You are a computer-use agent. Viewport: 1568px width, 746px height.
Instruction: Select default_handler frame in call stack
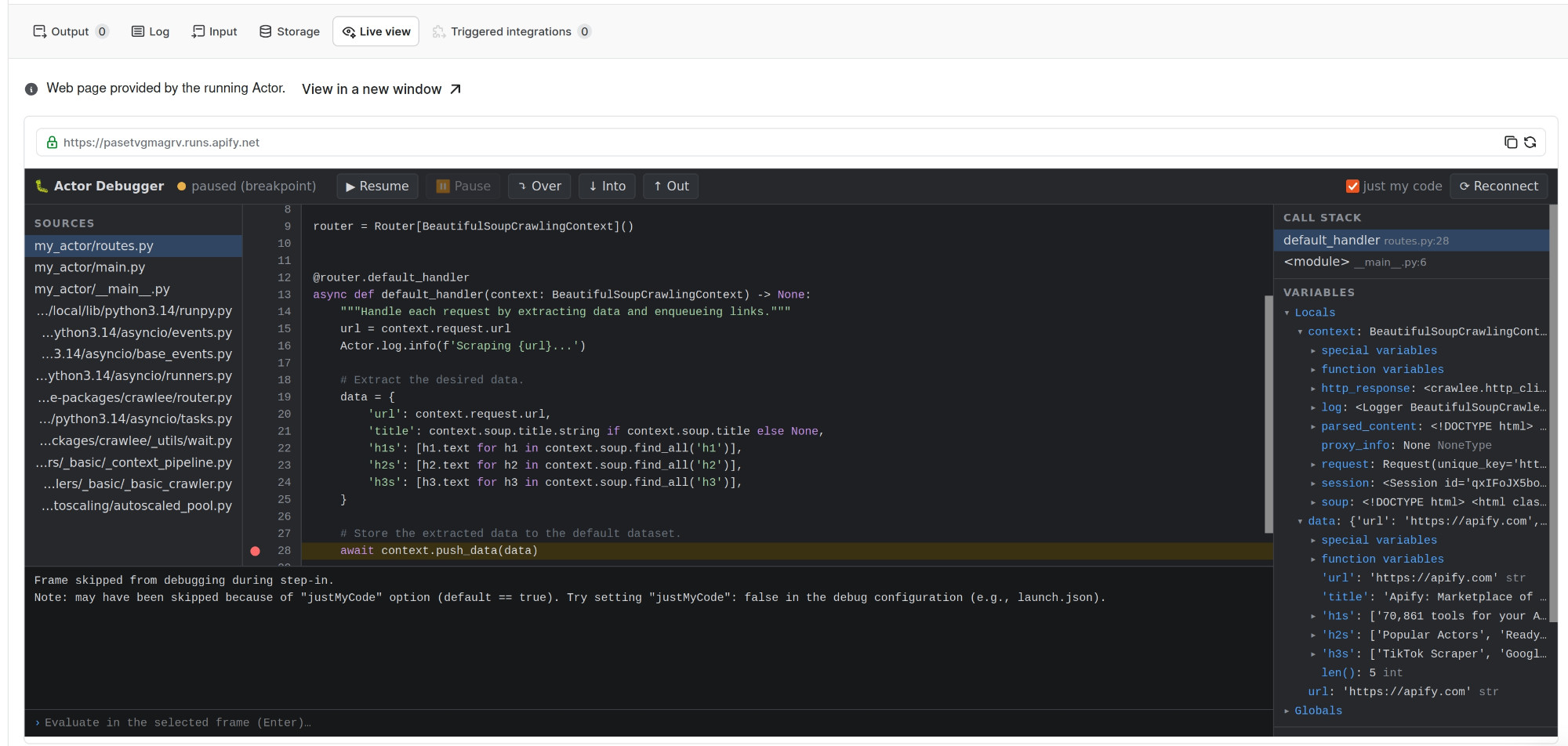click(1411, 241)
